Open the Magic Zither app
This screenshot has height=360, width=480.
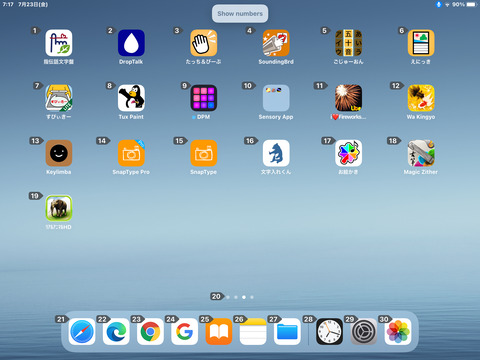pyautogui.click(x=421, y=153)
